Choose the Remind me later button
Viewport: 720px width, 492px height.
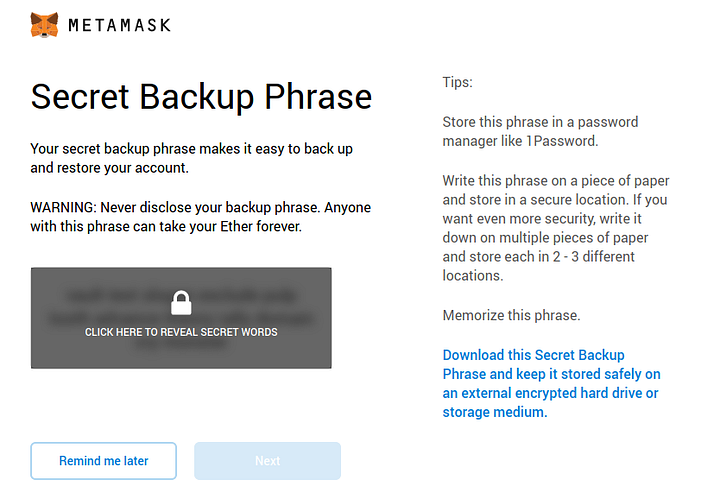tap(104, 461)
